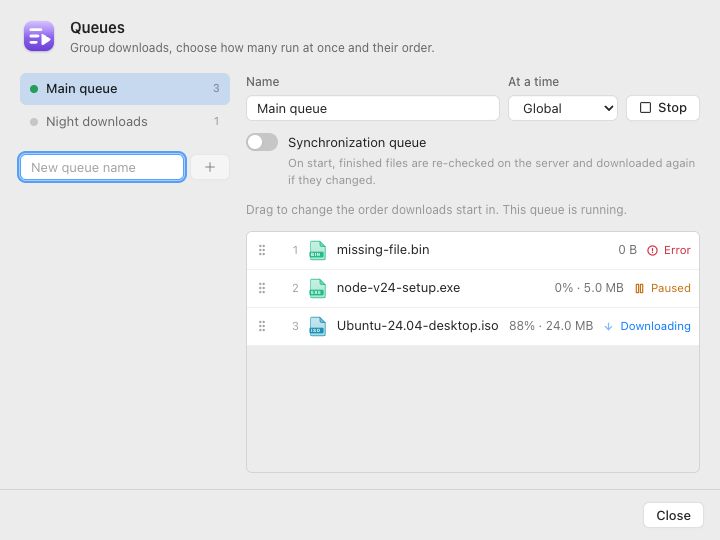Click the count 3 badge on Main queue
Screen dimensions: 720x540
(216, 89)
